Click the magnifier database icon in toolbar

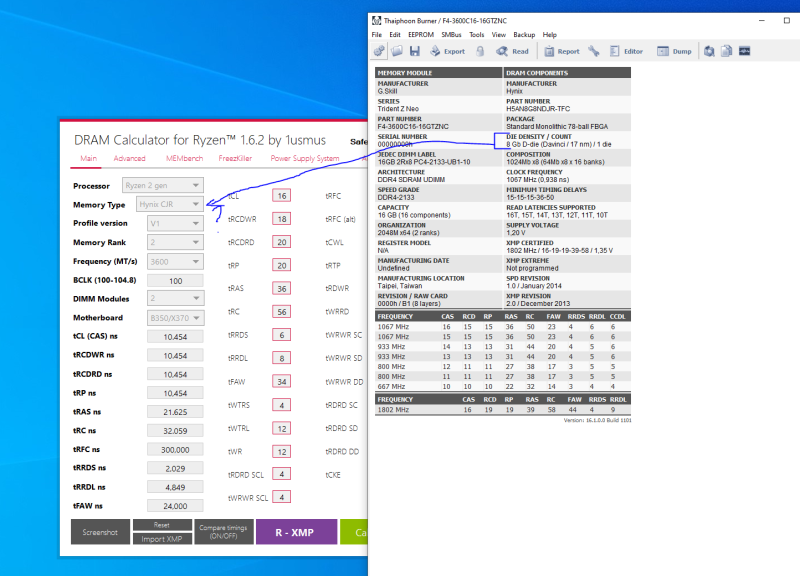(x=709, y=51)
